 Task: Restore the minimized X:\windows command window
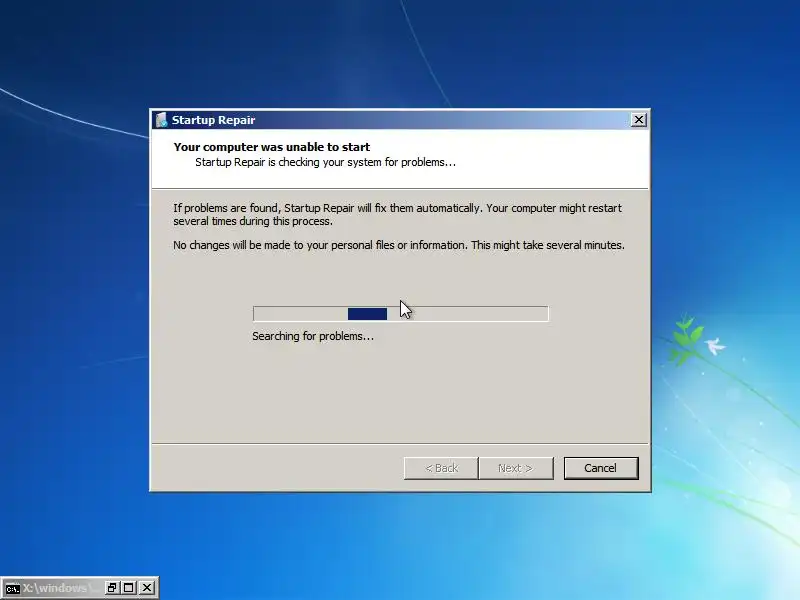click(112, 588)
